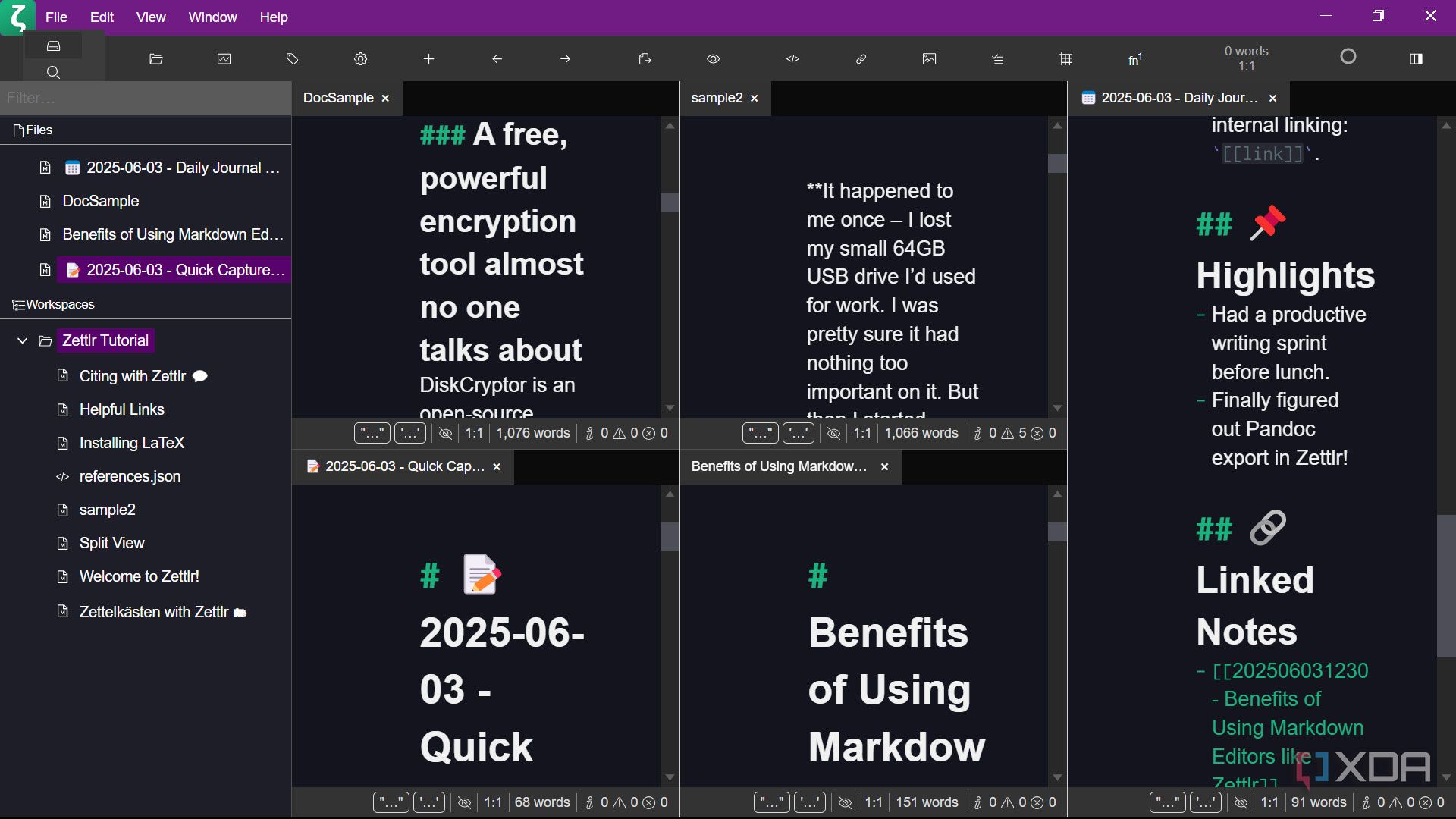Toggle readability in Quick Capture status bar
The image size is (1456, 819).
pos(465,802)
